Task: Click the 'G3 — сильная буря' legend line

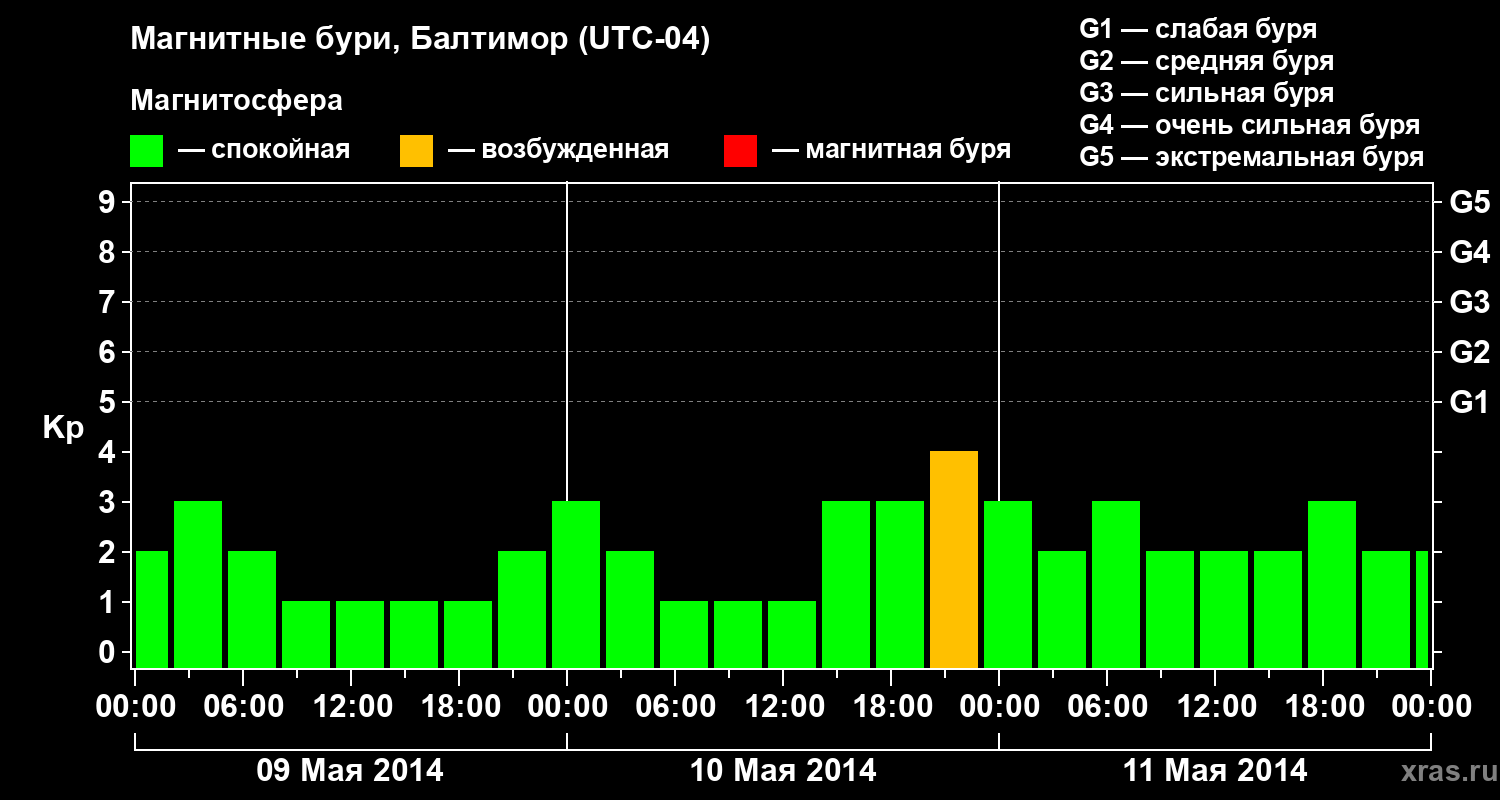Action: [1207, 93]
